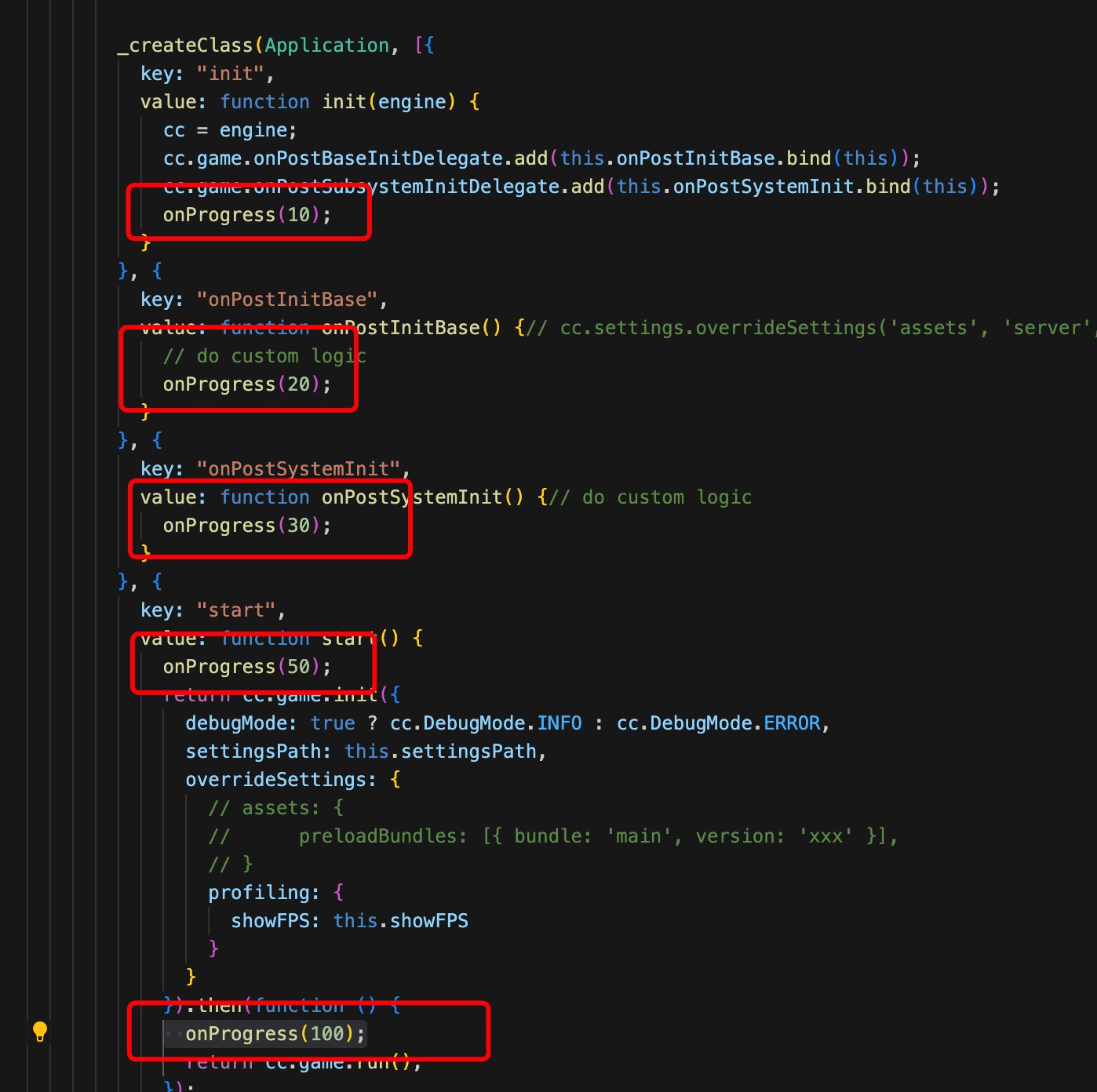Image resolution: width=1097 pixels, height=1092 pixels.
Task: Click the yellow lightbulb quick-fix icon
Action: point(40,1032)
